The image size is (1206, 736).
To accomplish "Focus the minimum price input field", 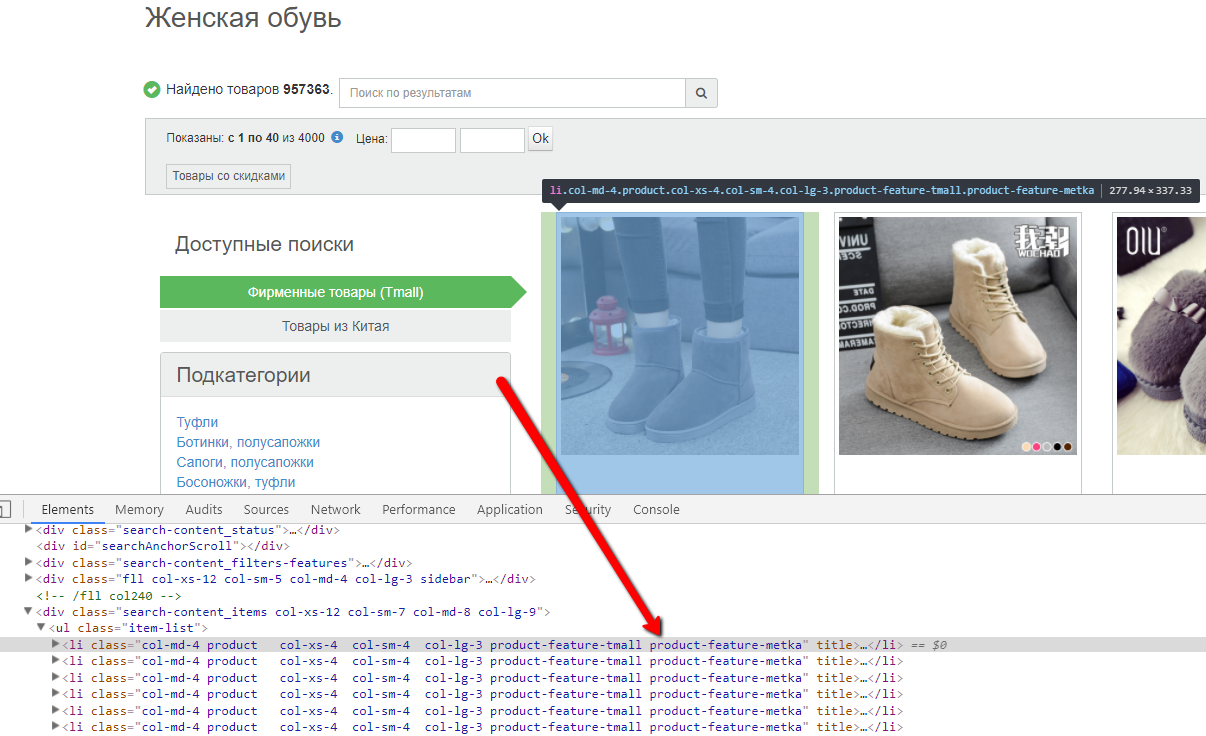I will [423, 140].
